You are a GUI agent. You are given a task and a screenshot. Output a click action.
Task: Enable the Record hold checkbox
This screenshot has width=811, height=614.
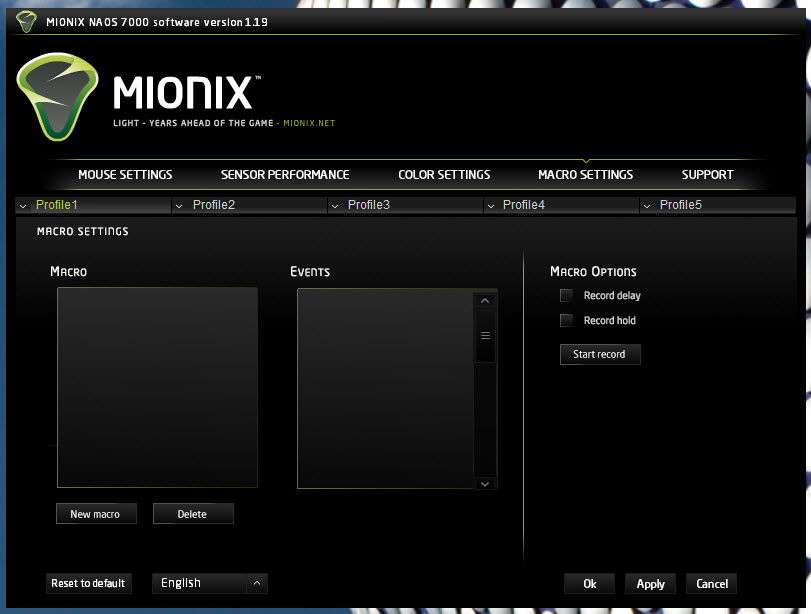566,320
